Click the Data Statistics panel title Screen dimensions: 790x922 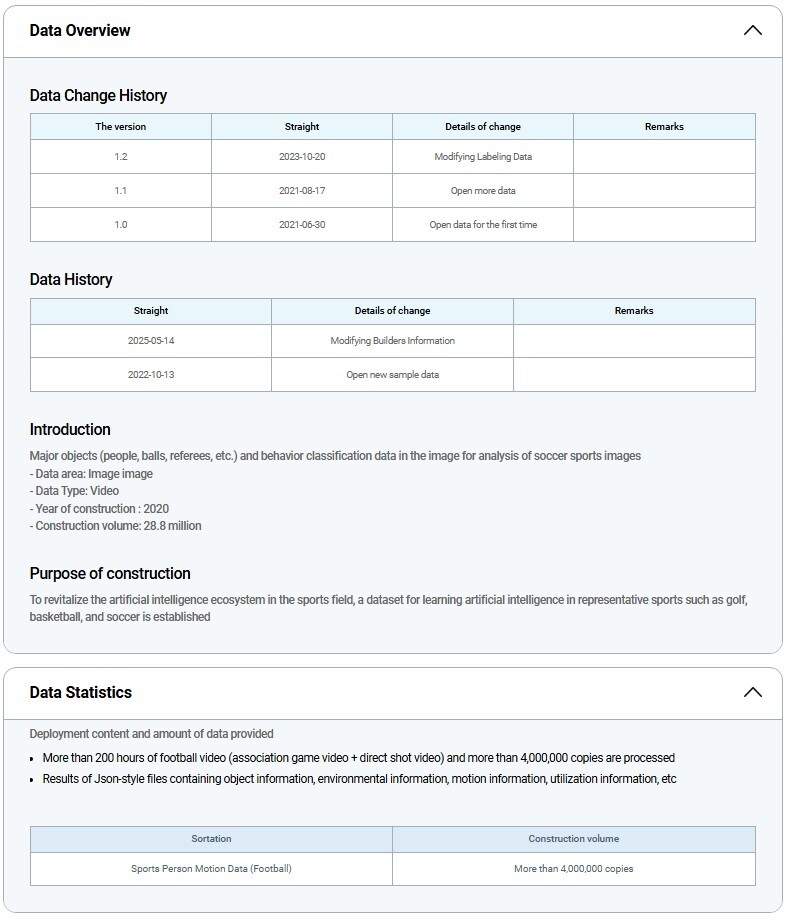tap(81, 693)
